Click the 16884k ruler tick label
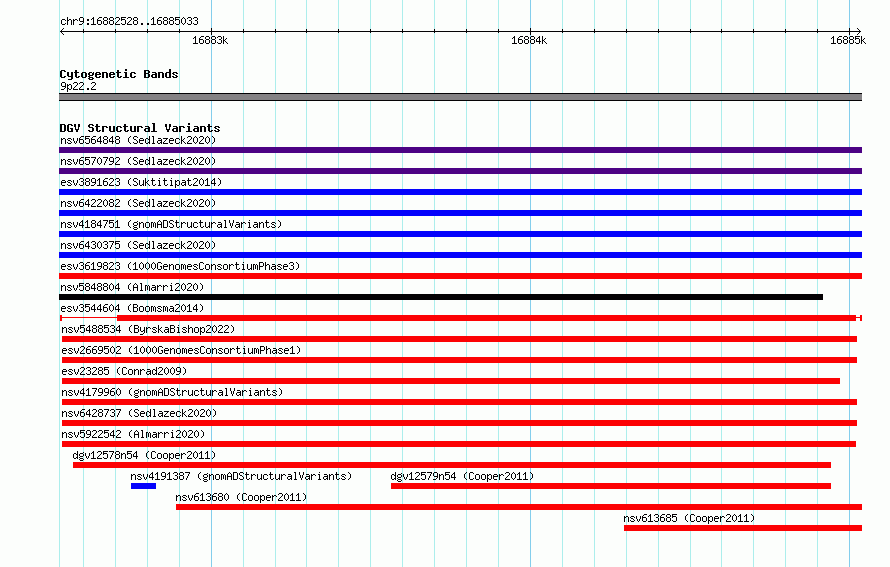Screen dimensions: 890x567 click(529, 40)
